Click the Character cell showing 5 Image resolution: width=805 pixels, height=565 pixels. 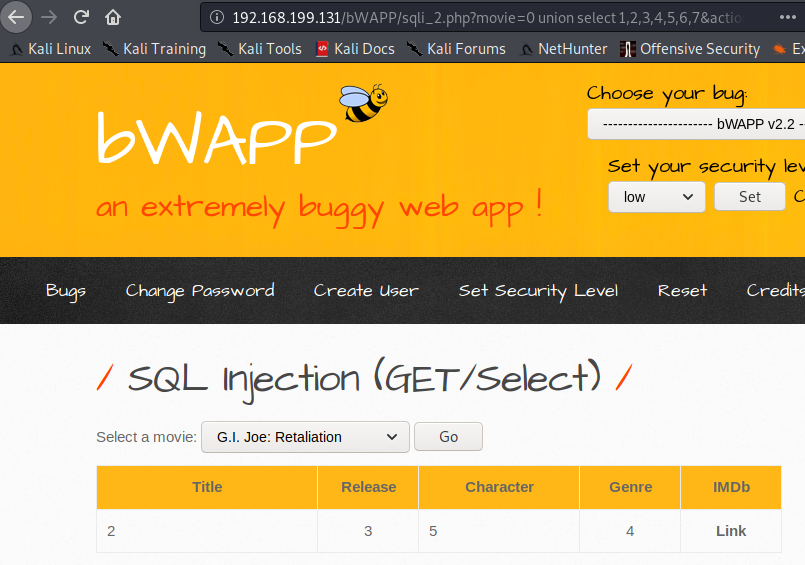coord(499,531)
